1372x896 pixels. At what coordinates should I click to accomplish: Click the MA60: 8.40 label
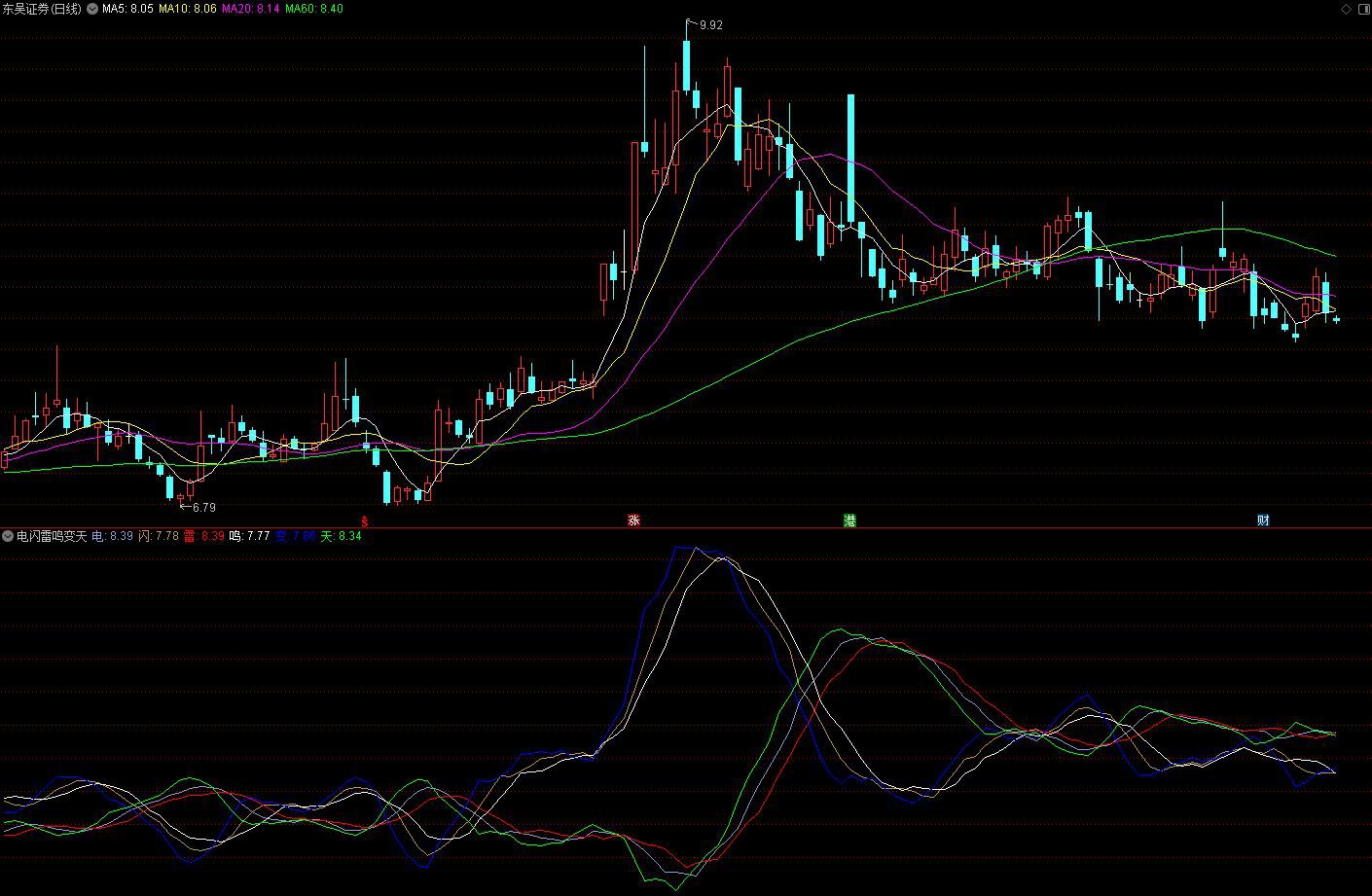coord(314,9)
